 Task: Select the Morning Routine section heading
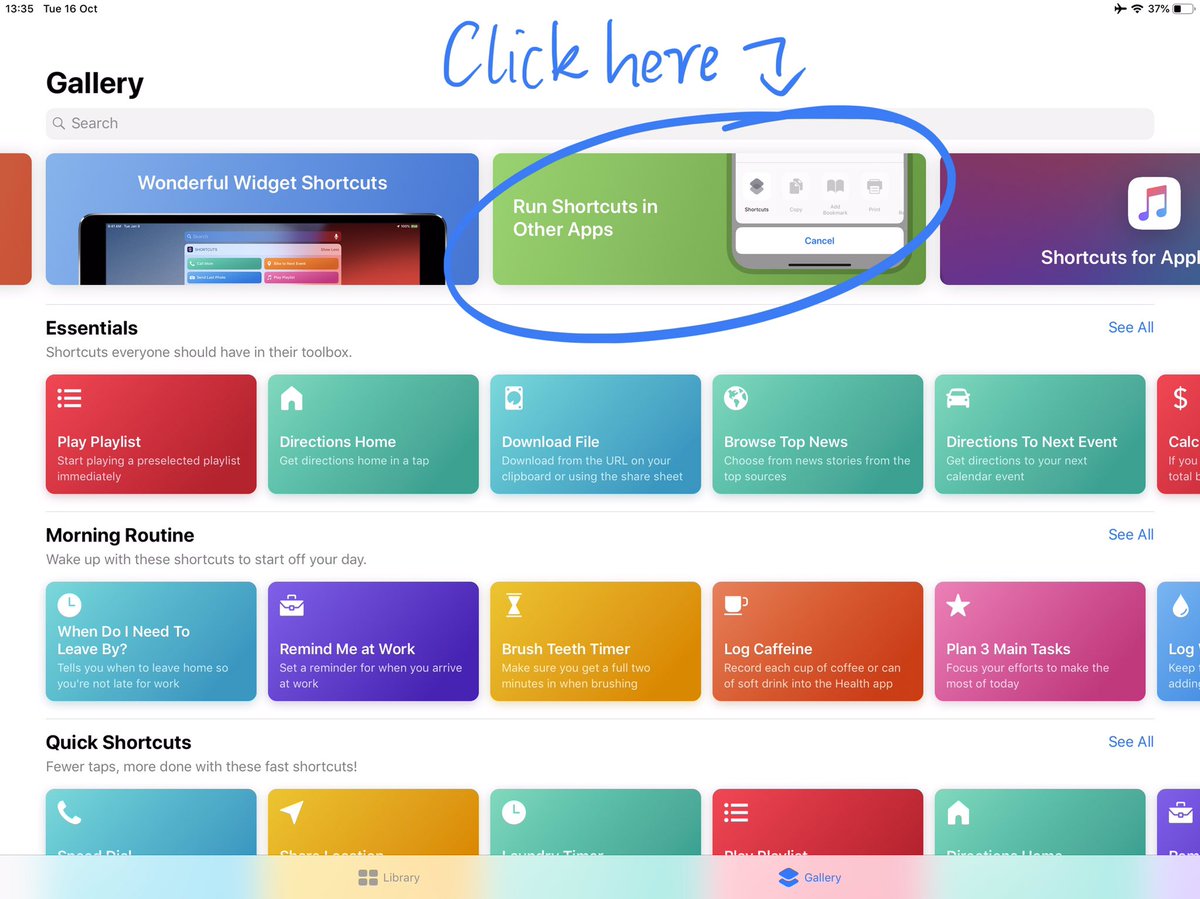pos(120,535)
